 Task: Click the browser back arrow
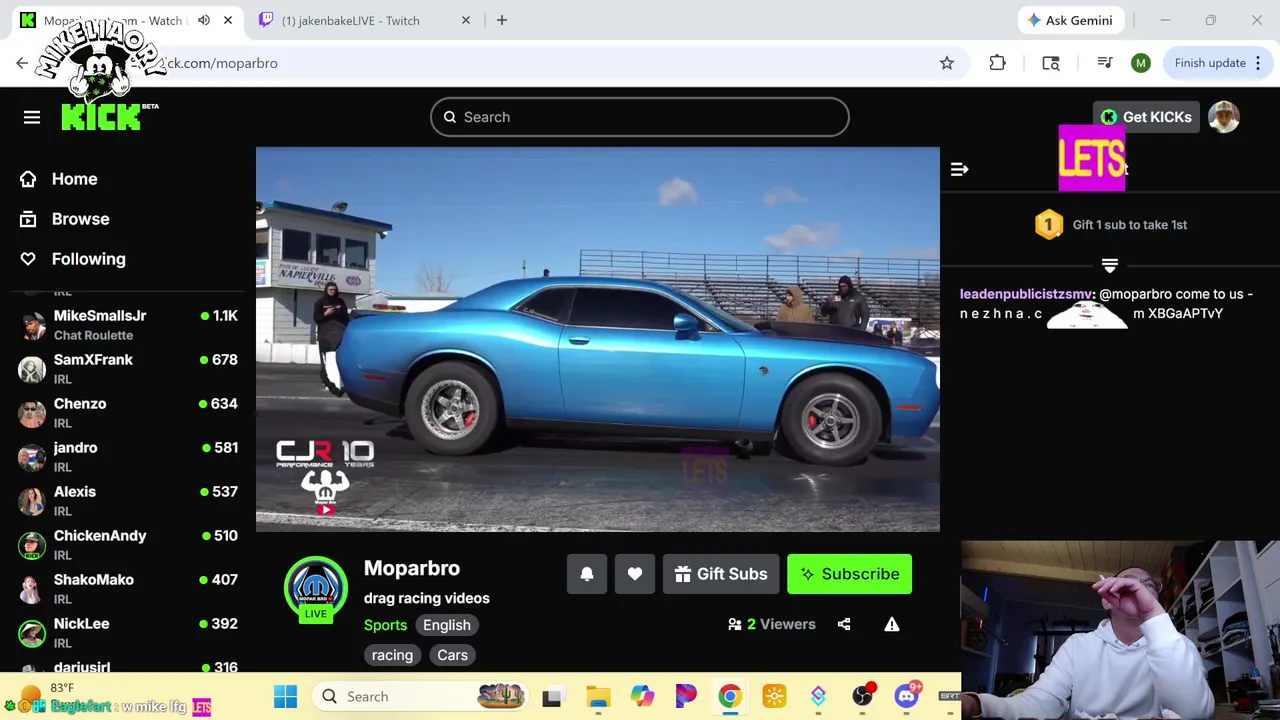22,63
